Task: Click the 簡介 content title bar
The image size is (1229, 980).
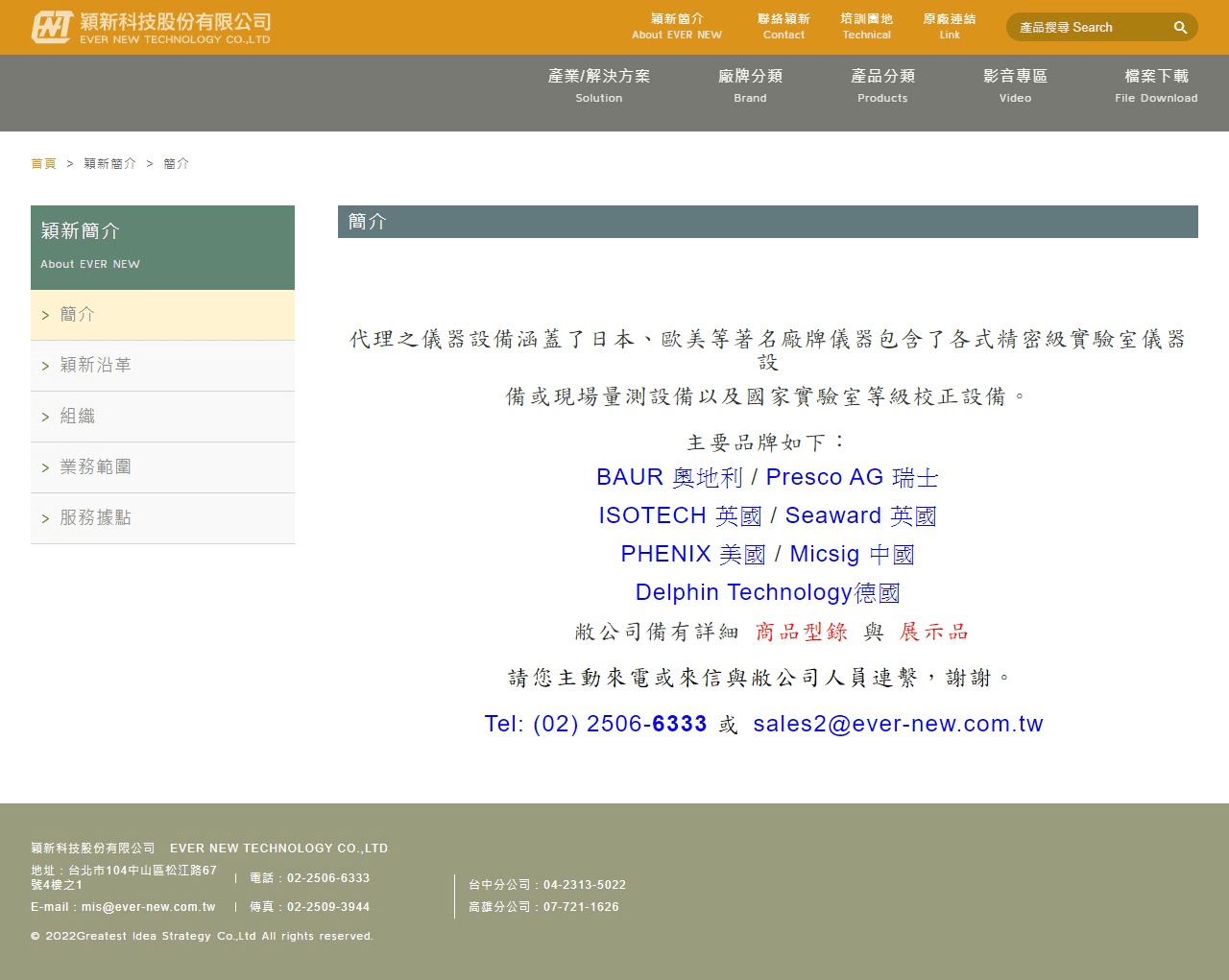Action: tap(767, 222)
